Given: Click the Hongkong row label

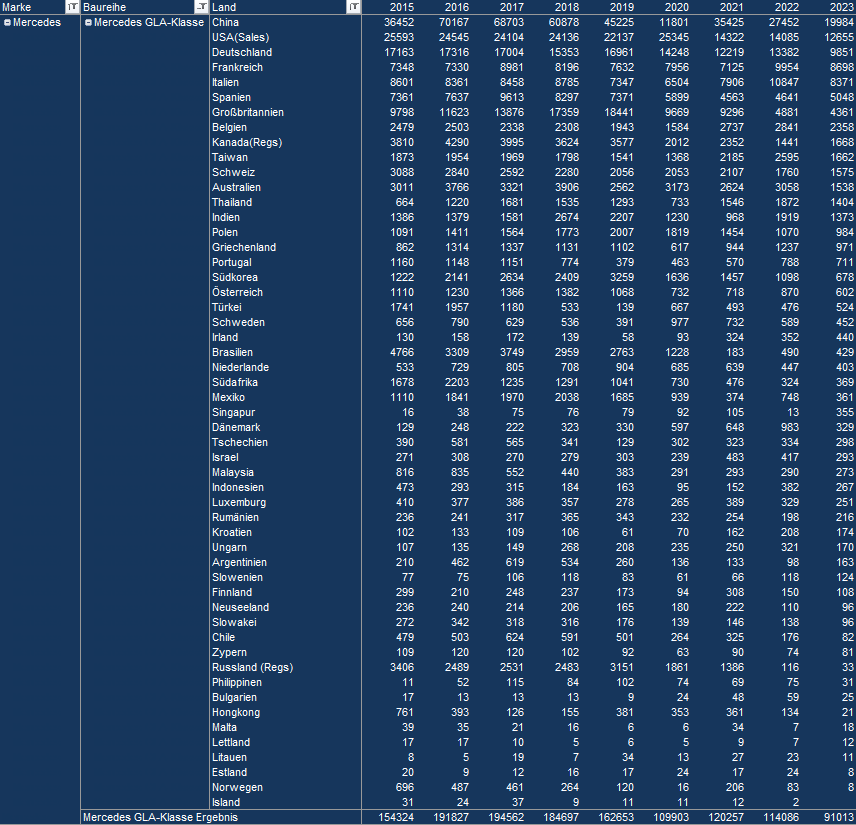Looking at the screenshot, I should pos(236,713).
